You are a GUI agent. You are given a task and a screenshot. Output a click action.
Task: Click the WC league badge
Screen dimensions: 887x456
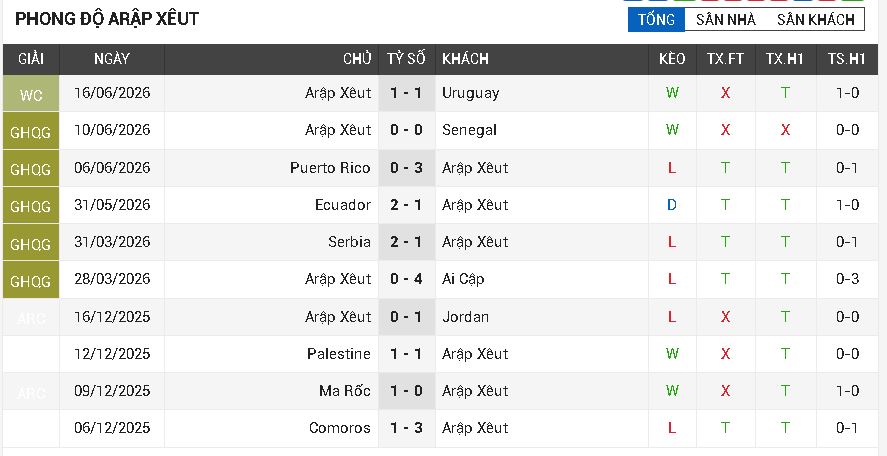point(31,94)
